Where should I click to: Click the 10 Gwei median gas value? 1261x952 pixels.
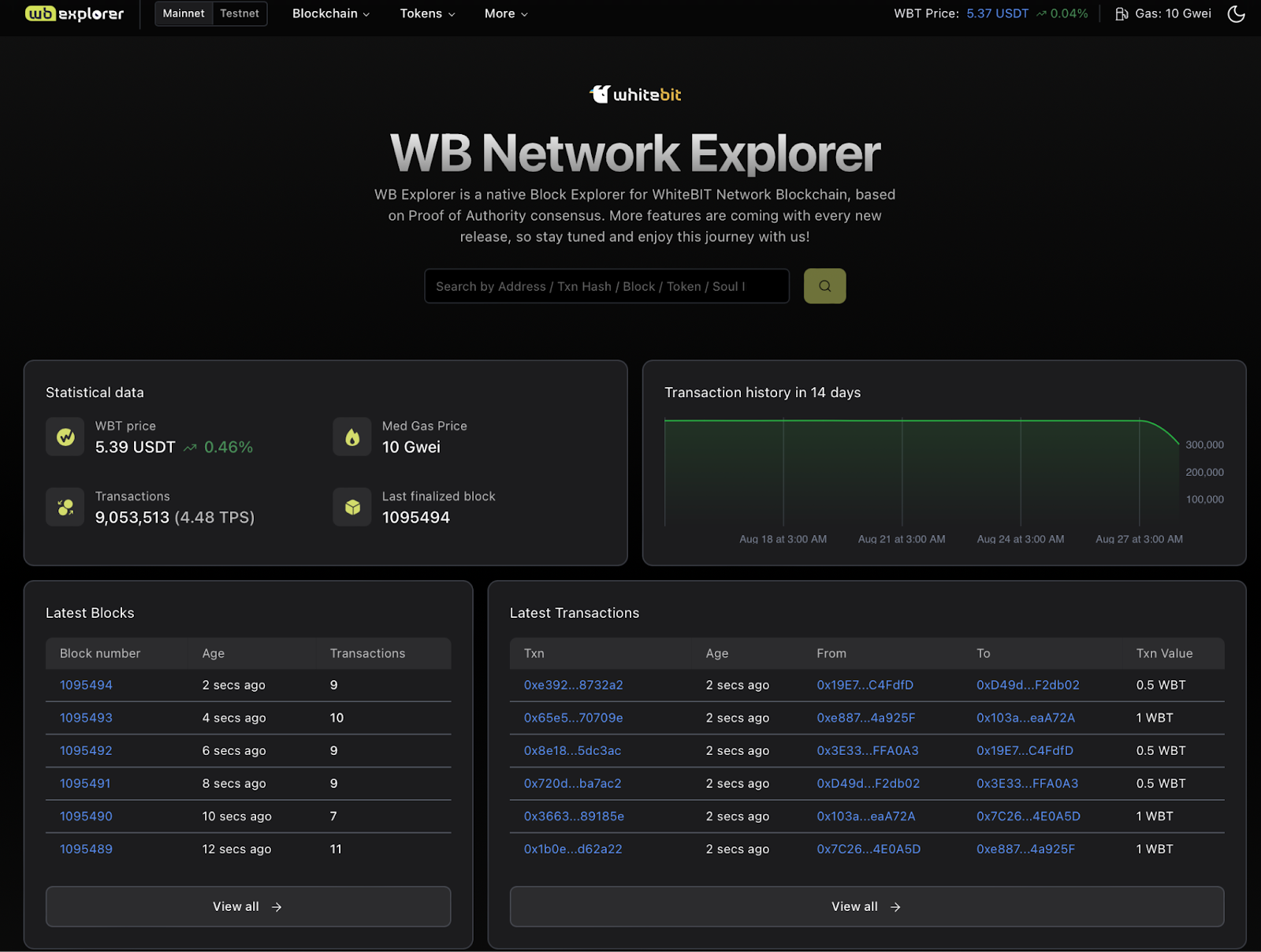tap(411, 447)
